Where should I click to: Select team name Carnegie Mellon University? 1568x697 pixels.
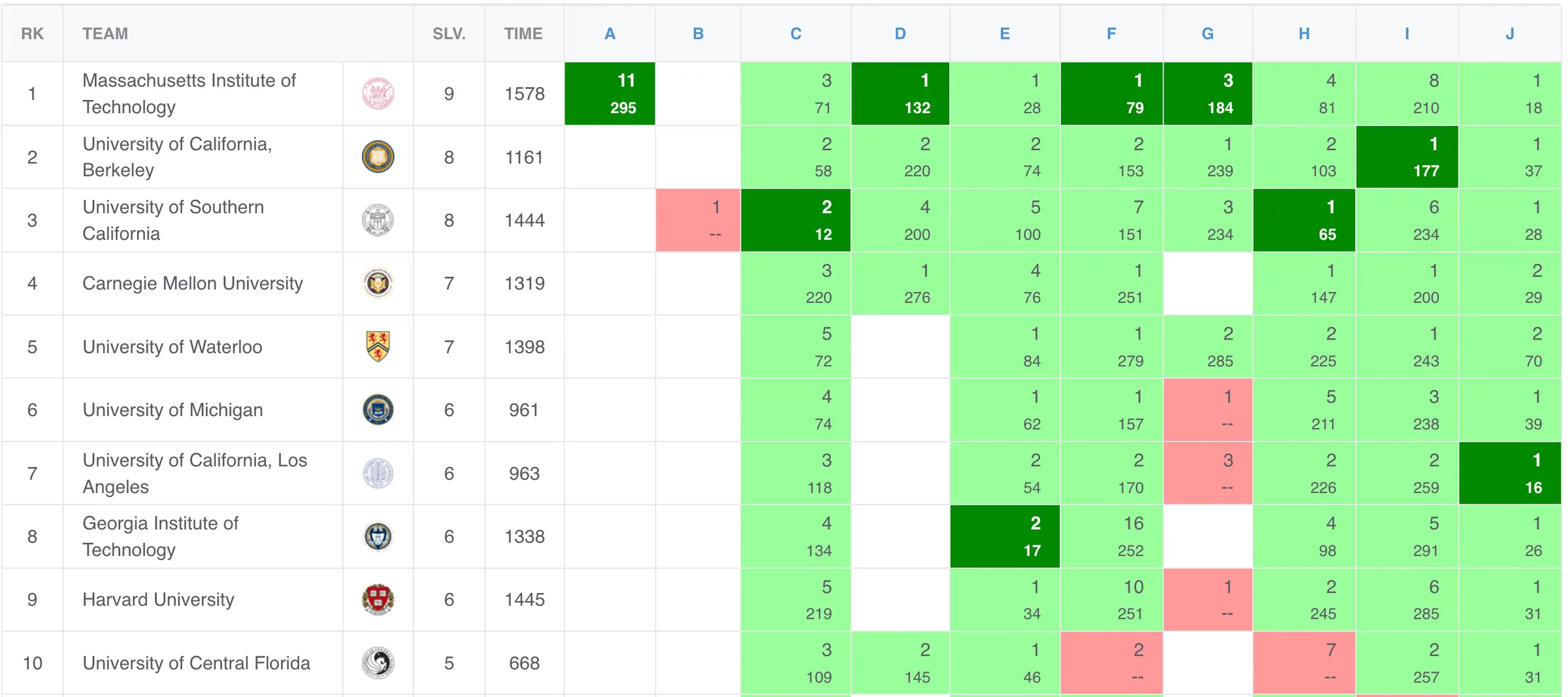(x=193, y=284)
